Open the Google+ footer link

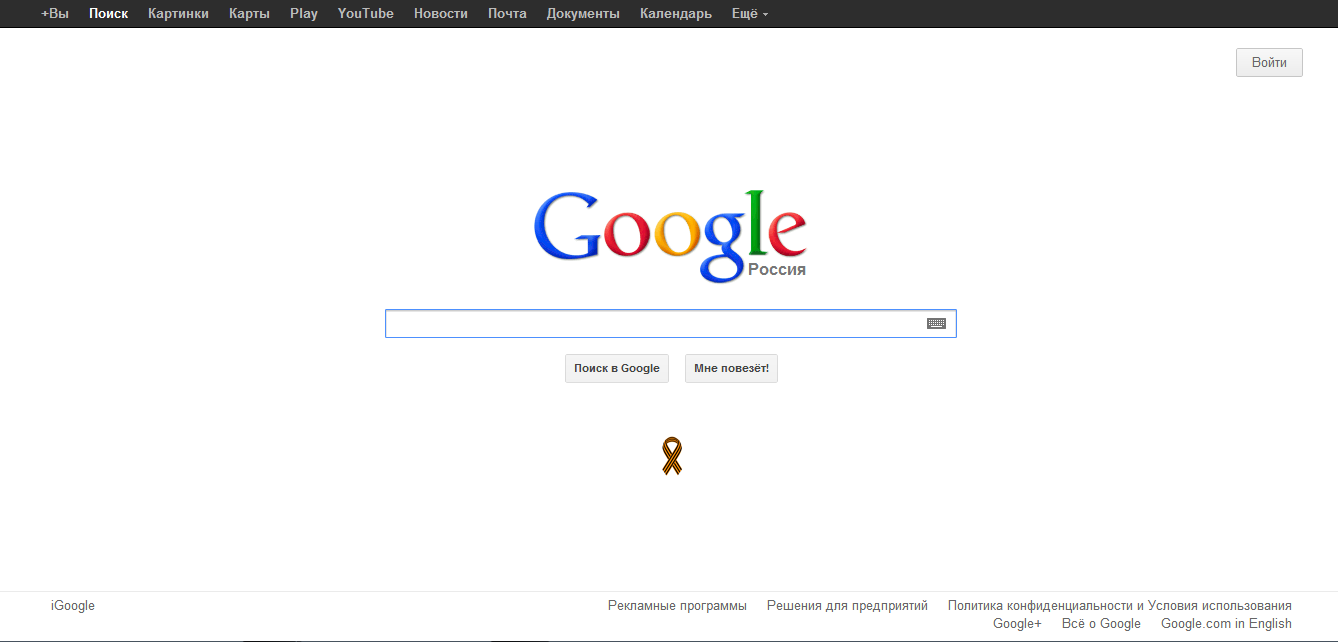pyautogui.click(x=1017, y=624)
